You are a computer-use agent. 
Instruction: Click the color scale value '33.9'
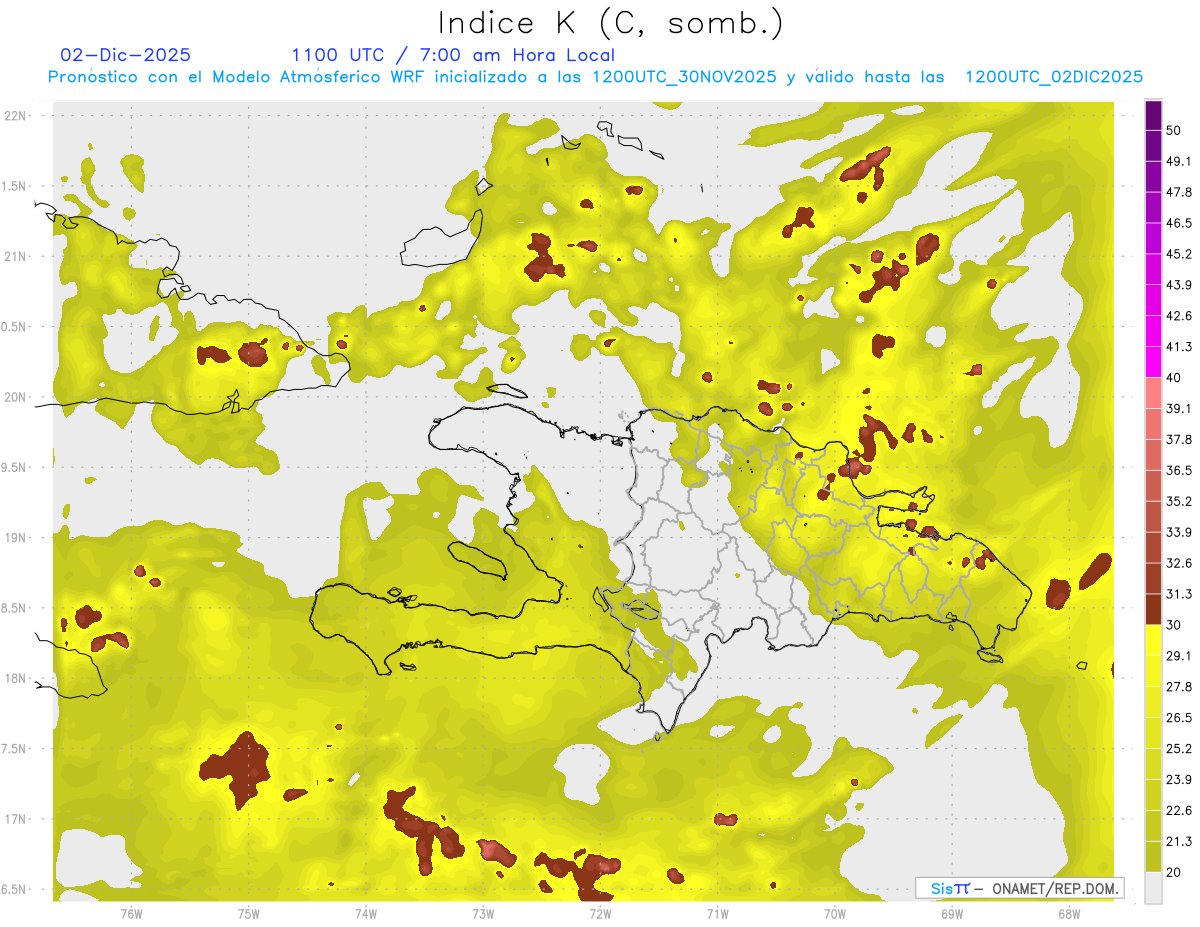1179,532
